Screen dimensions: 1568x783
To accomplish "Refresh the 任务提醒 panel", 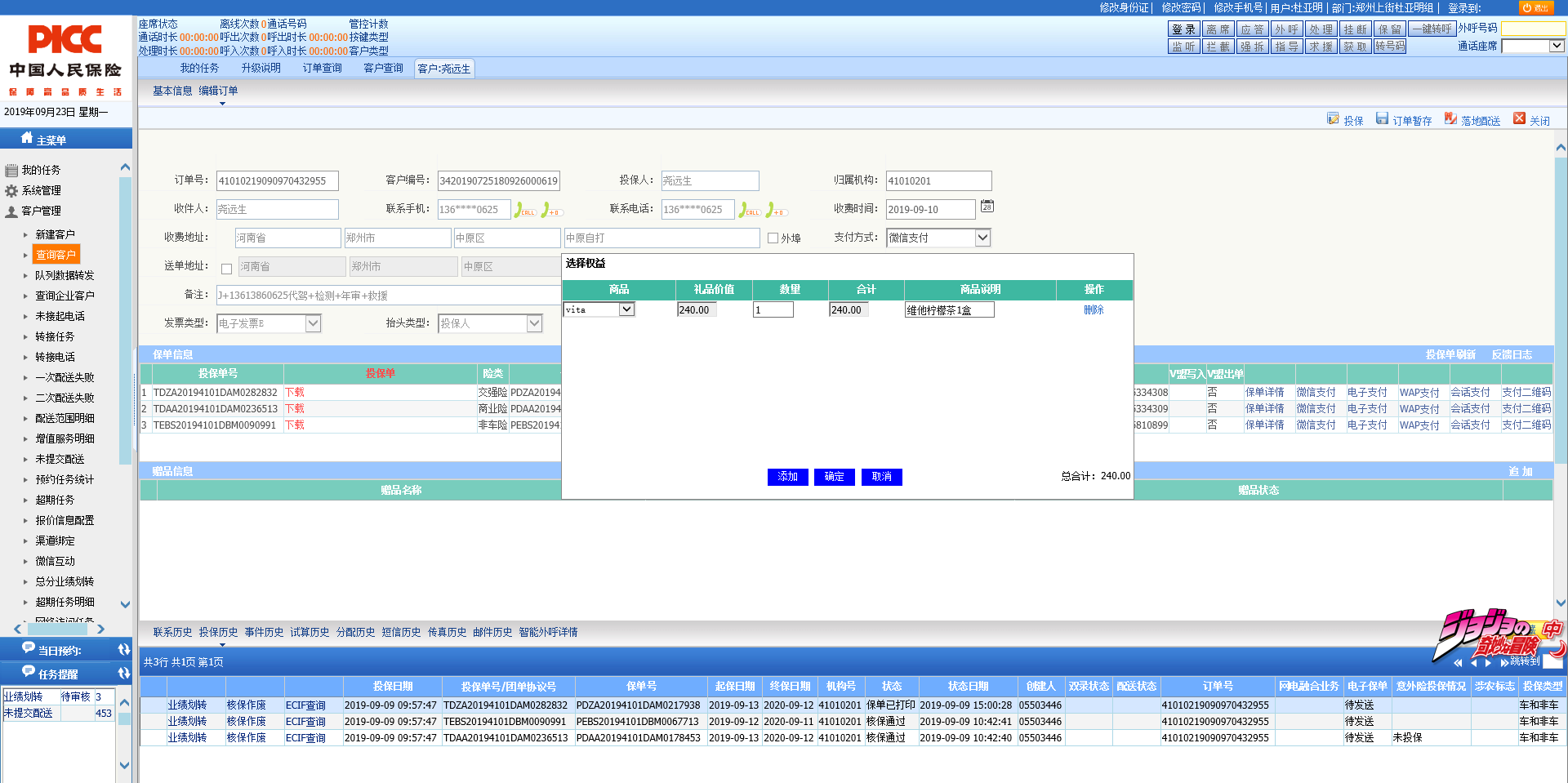I will (x=124, y=674).
